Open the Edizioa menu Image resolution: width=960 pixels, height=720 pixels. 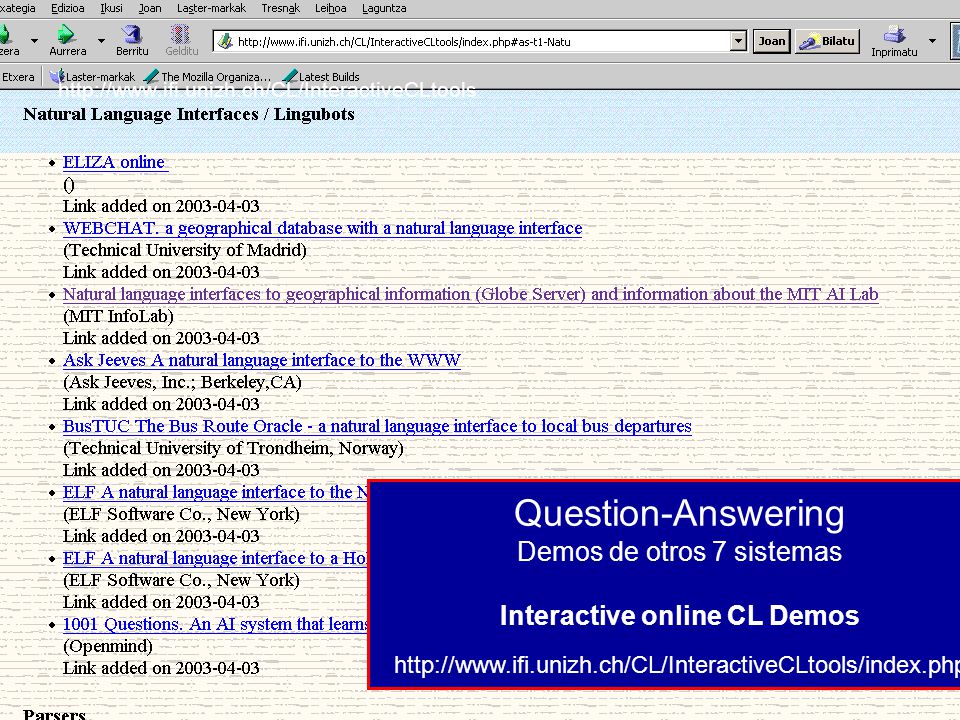tap(67, 8)
